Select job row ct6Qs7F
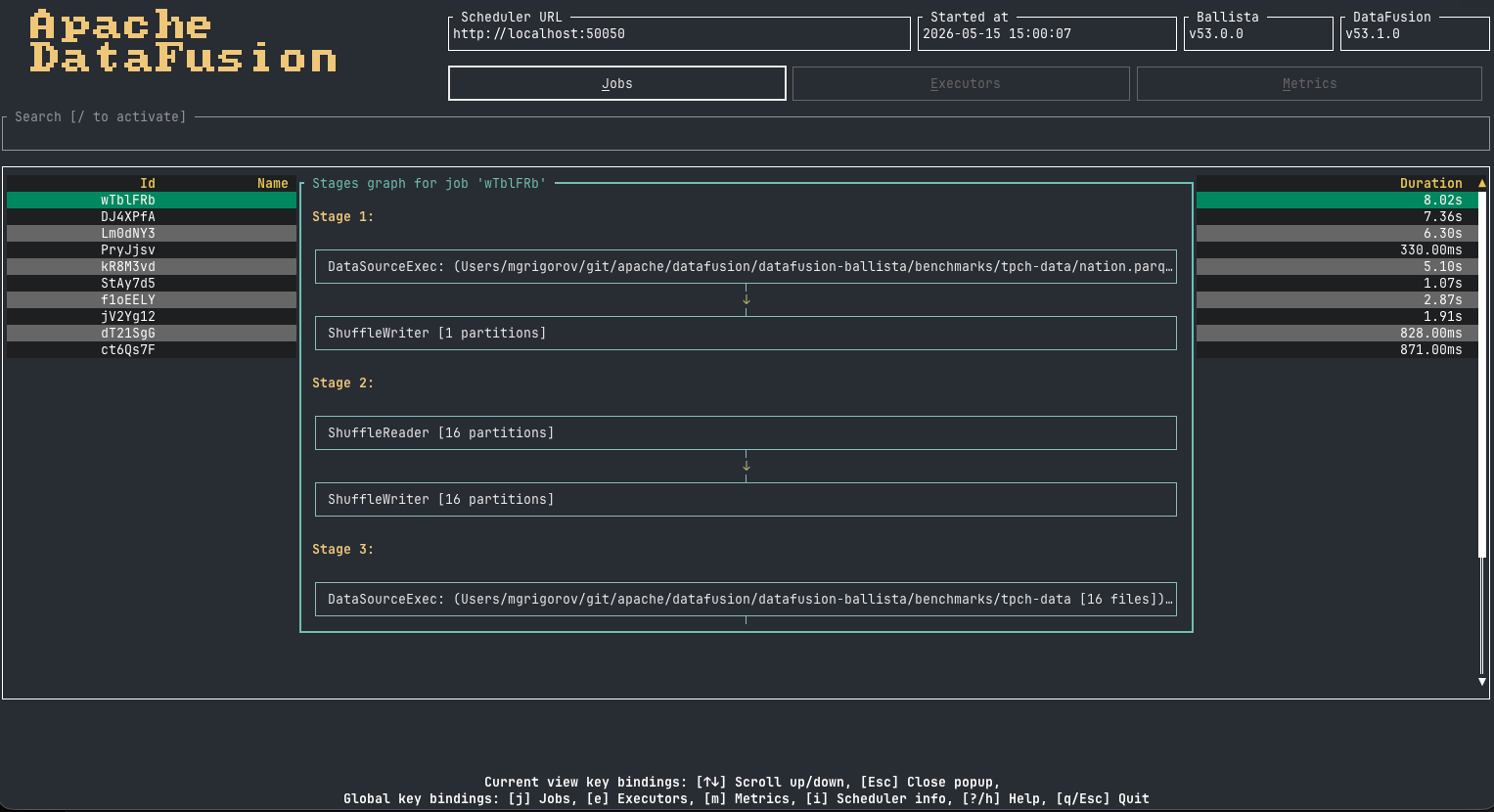This screenshot has width=1494, height=812. pos(152,349)
